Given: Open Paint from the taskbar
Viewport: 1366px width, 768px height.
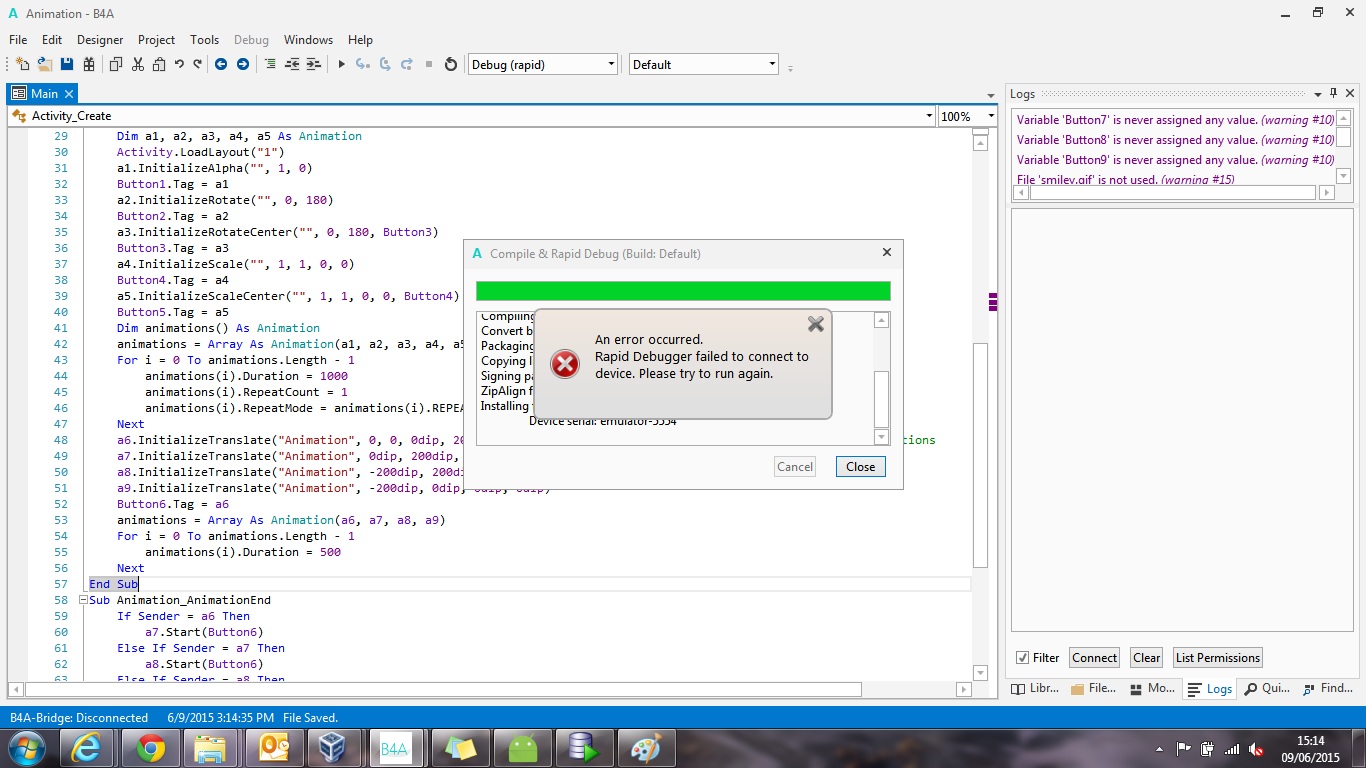Looking at the screenshot, I should pyautogui.click(x=647, y=748).
